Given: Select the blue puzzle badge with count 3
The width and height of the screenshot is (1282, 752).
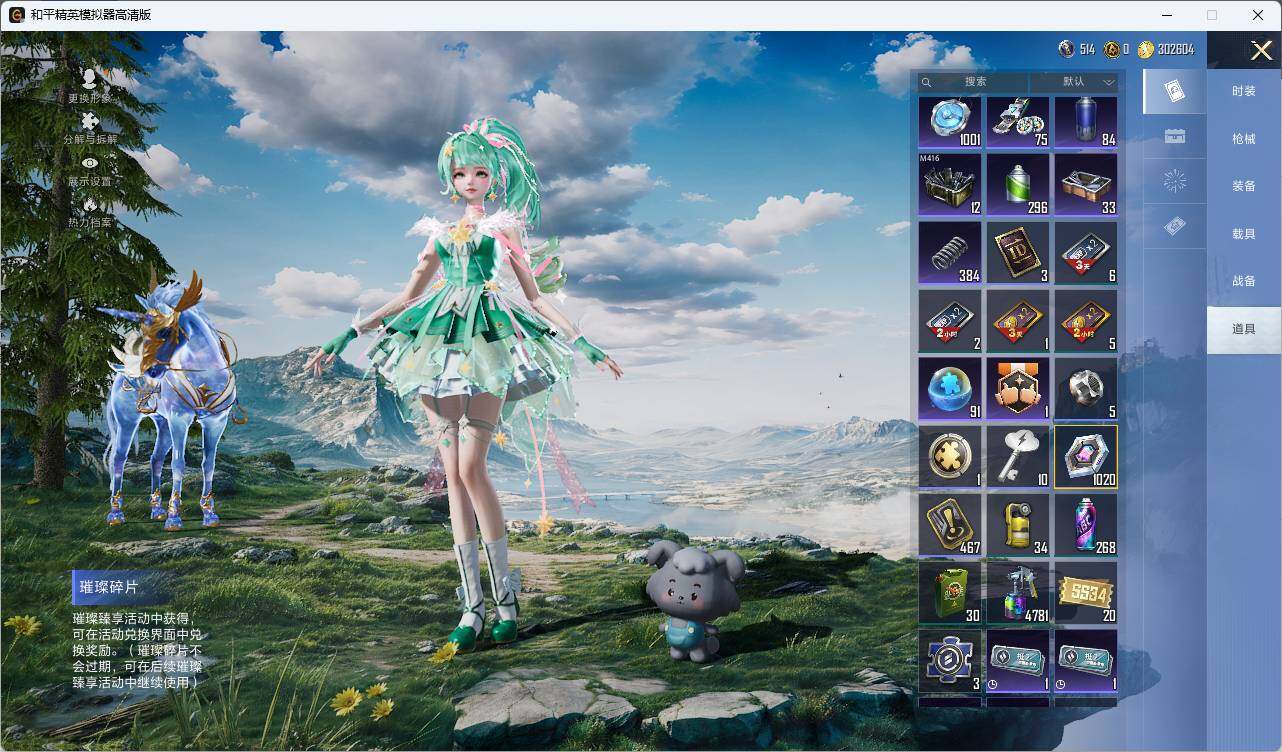Looking at the screenshot, I should [950, 660].
